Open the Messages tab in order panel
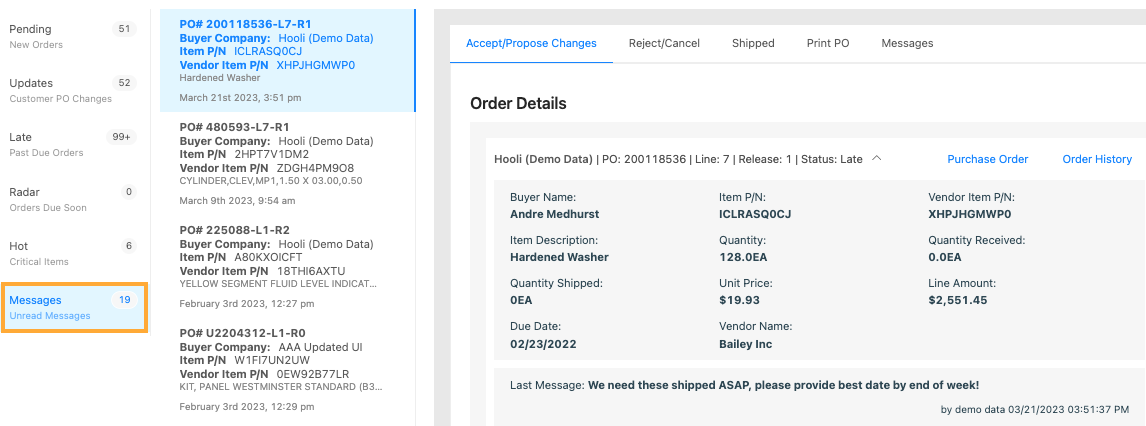This screenshot has height=426, width=1146. [907, 43]
